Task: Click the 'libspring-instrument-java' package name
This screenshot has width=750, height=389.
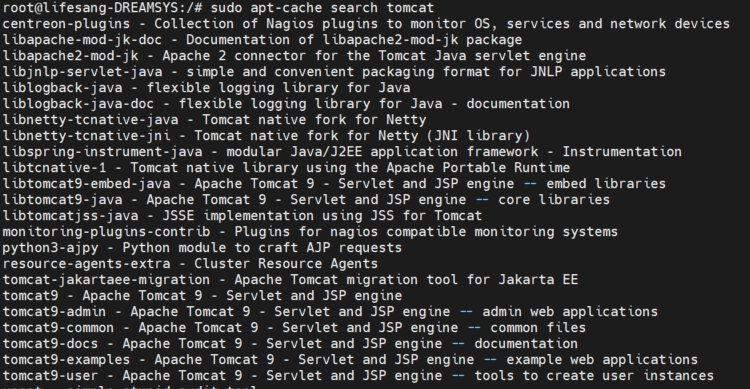Action: click(x=102, y=152)
